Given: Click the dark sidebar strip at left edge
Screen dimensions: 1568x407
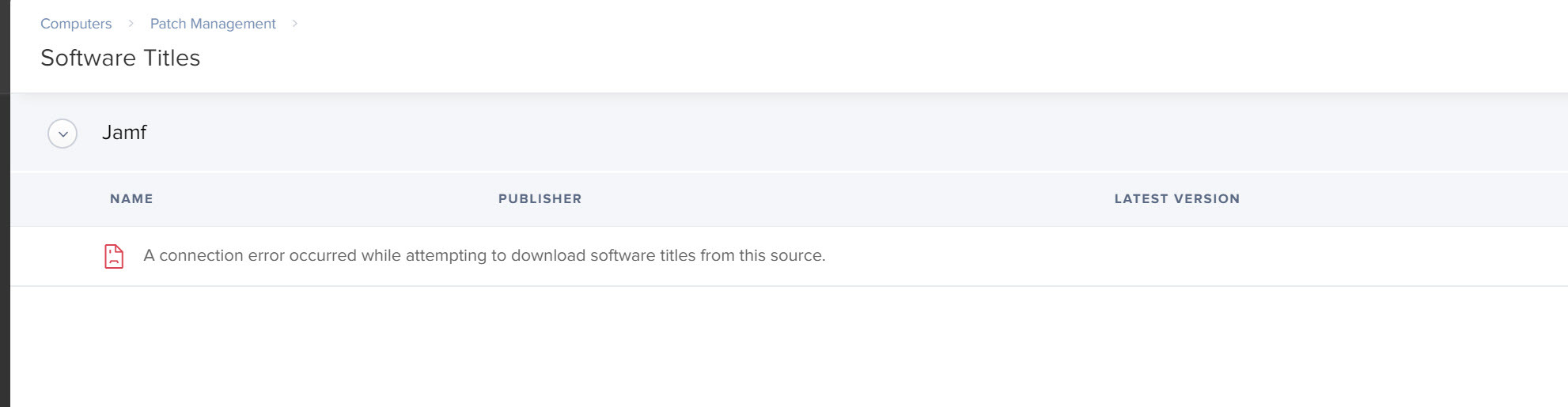Looking at the screenshot, I should tap(5, 203).
